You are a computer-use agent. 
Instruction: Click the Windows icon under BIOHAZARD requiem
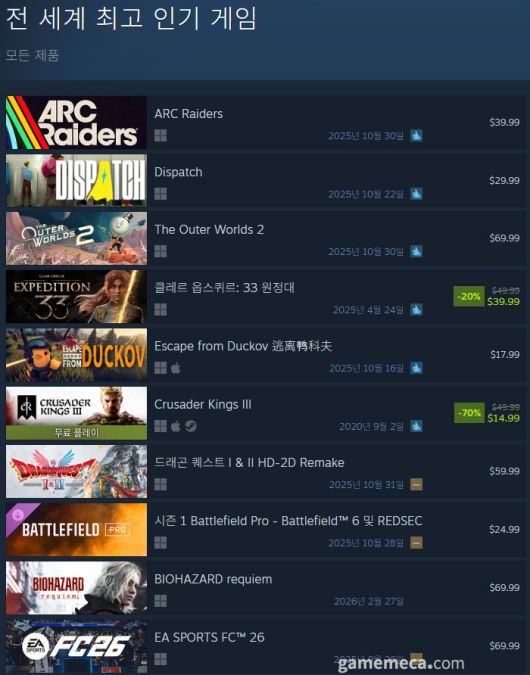tap(161, 601)
